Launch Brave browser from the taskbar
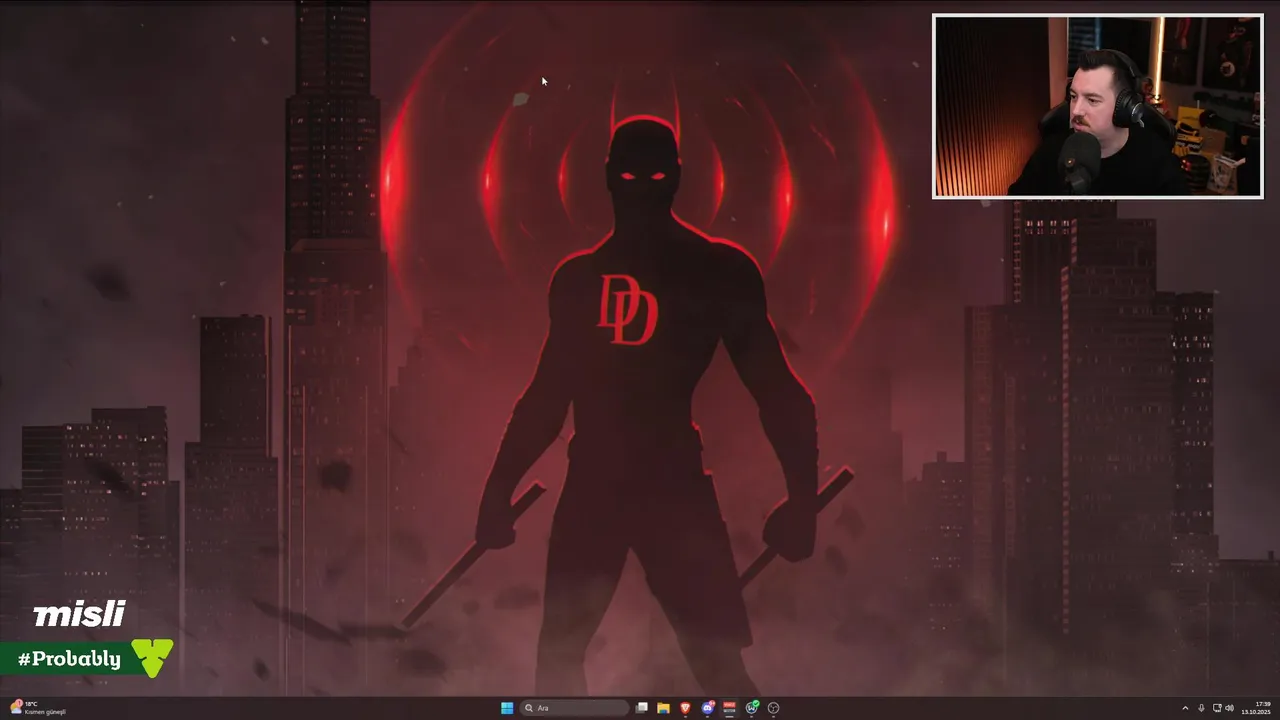 click(x=686, y=708)
